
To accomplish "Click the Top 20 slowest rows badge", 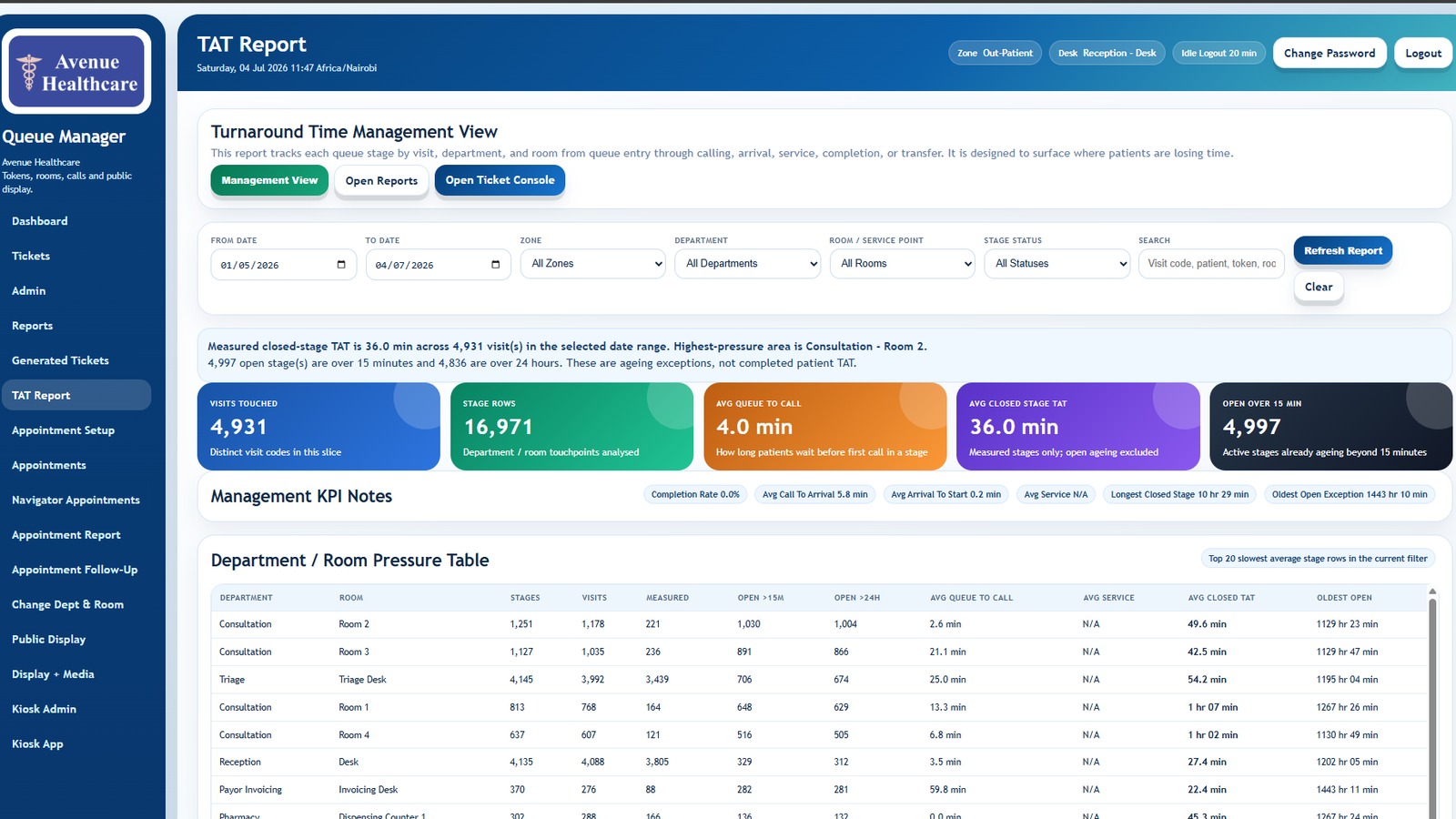I will click(x=1318, y=559).
